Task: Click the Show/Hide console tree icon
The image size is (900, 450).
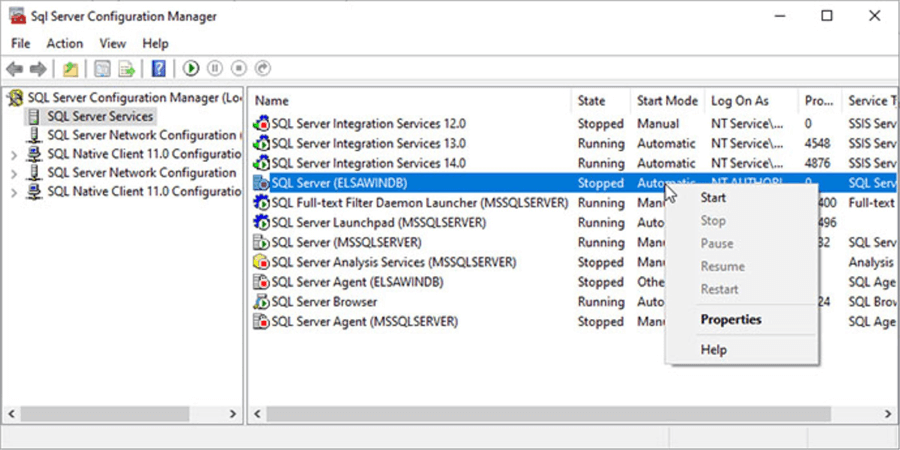Action: pyautogui.click(x=102, y=69)
